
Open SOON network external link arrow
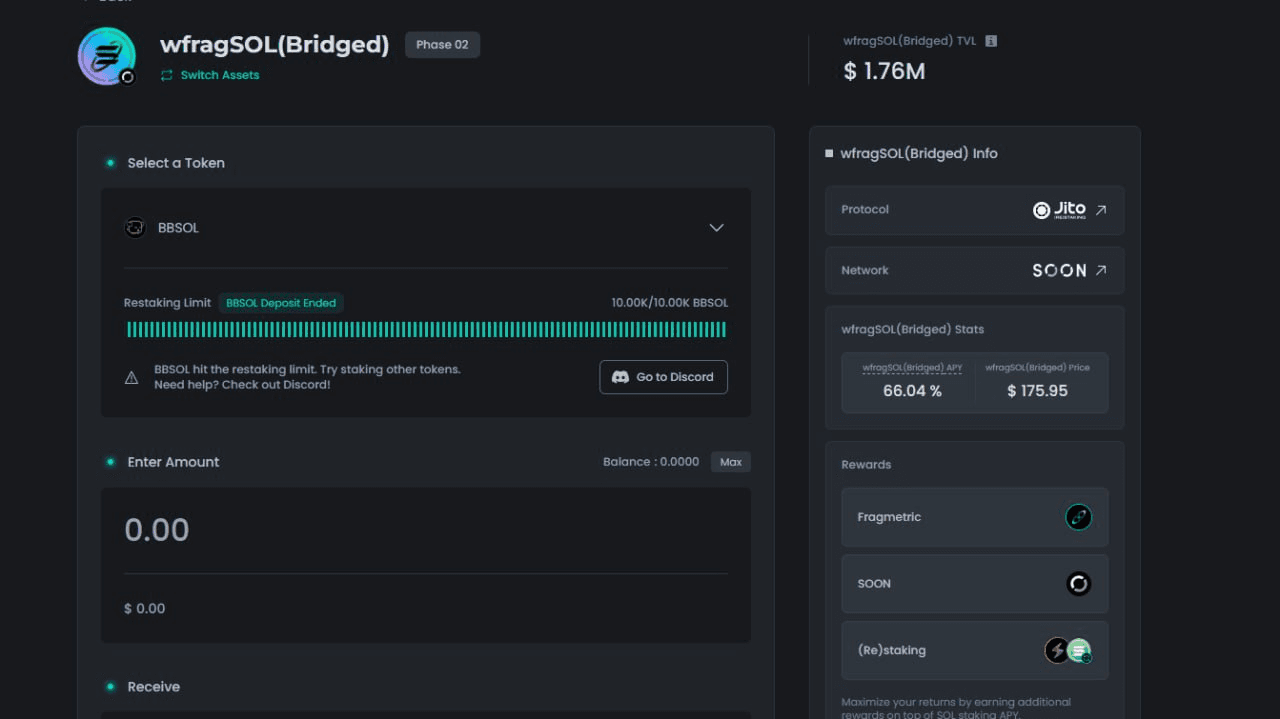point(1101,270)
